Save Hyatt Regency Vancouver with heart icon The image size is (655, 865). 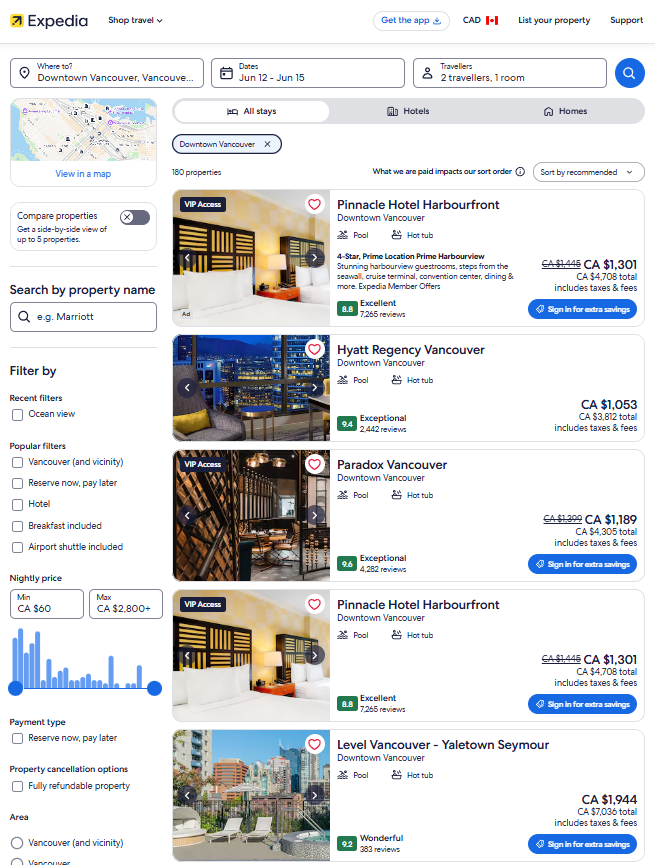click(x=315, y=349)
